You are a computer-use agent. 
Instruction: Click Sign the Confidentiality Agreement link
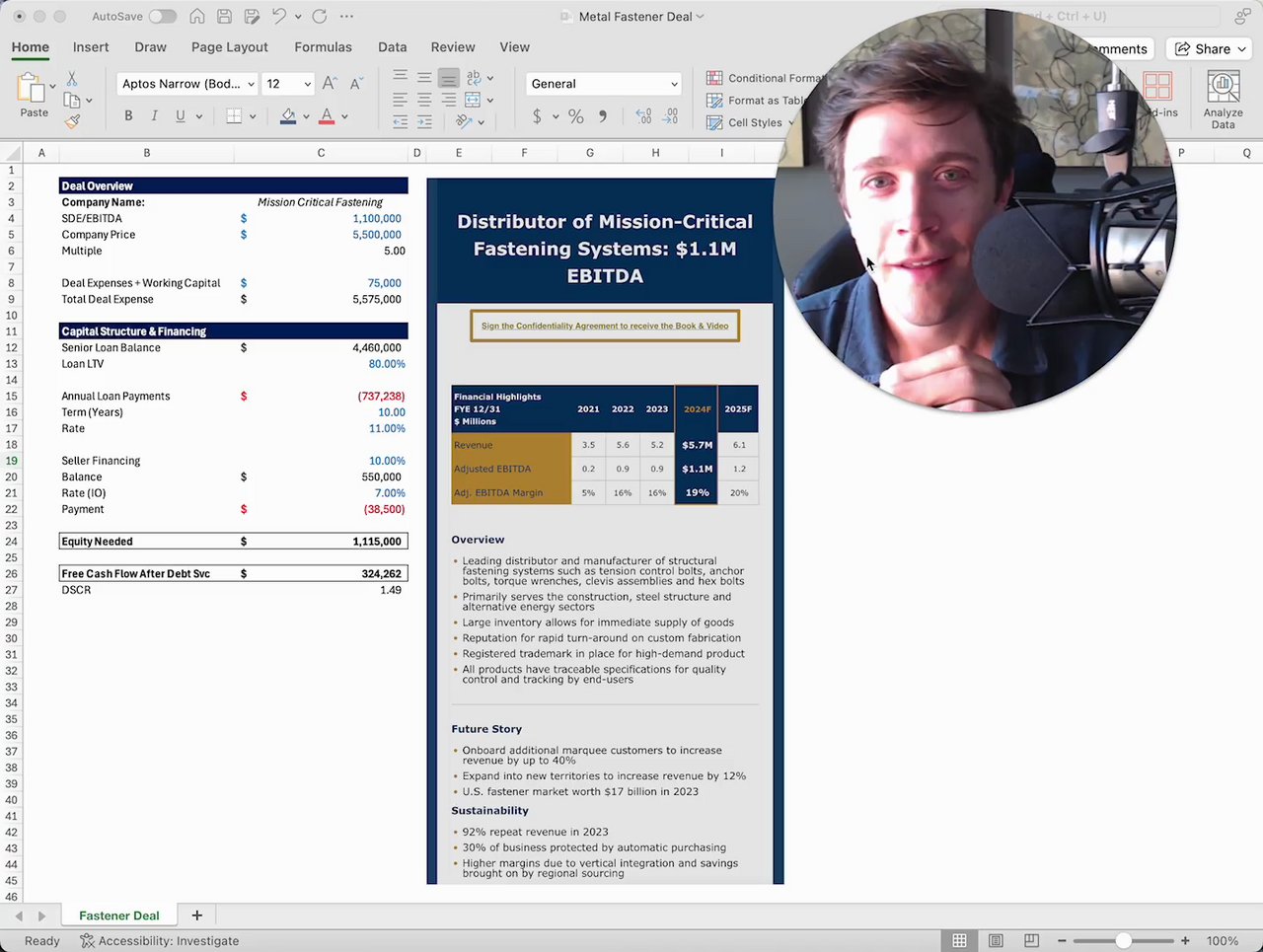click(x=605, y=326)
